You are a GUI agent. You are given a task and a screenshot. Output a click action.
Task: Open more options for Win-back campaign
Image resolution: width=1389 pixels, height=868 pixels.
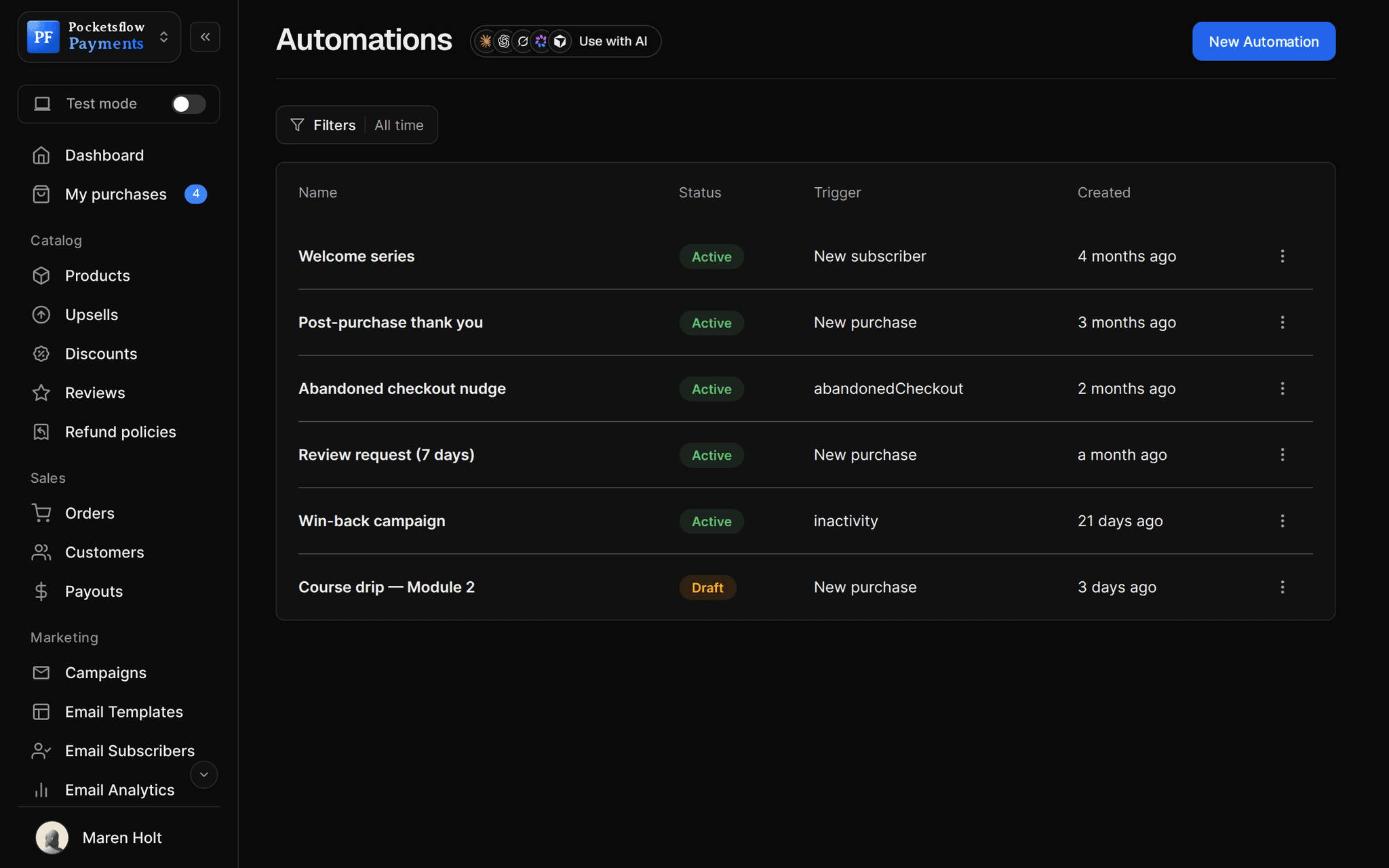tap(1282, 521)
